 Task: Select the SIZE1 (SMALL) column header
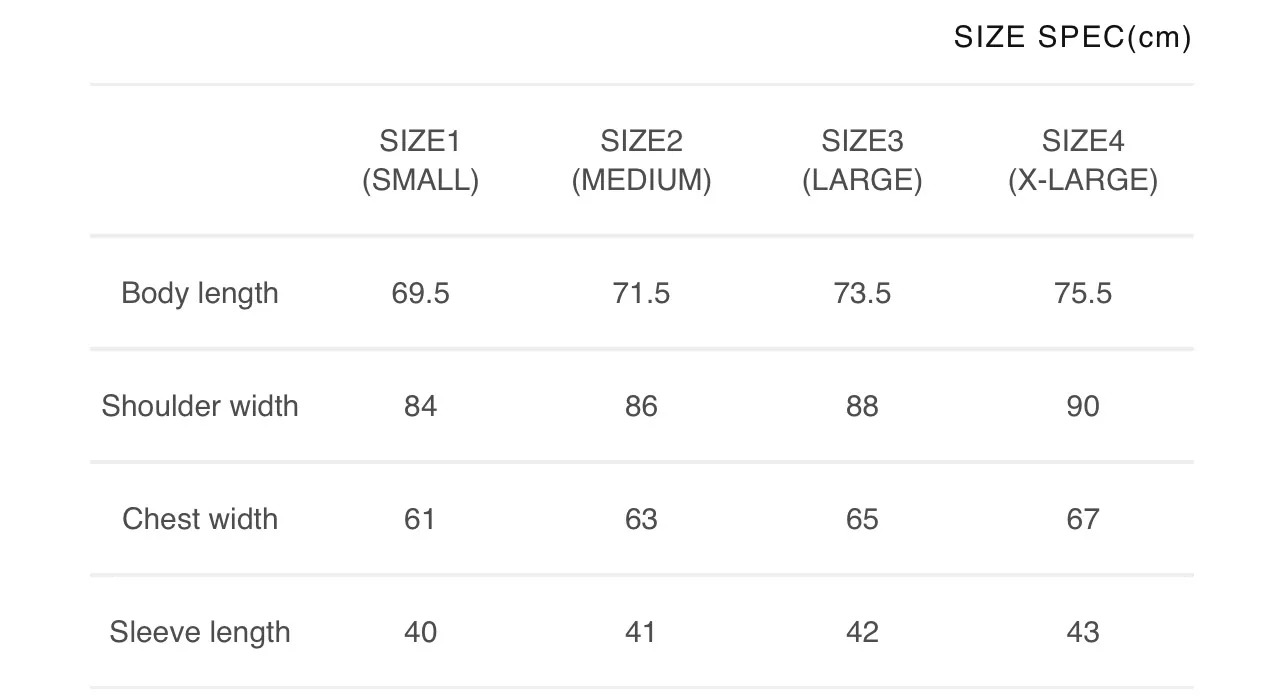click(420, 160)
